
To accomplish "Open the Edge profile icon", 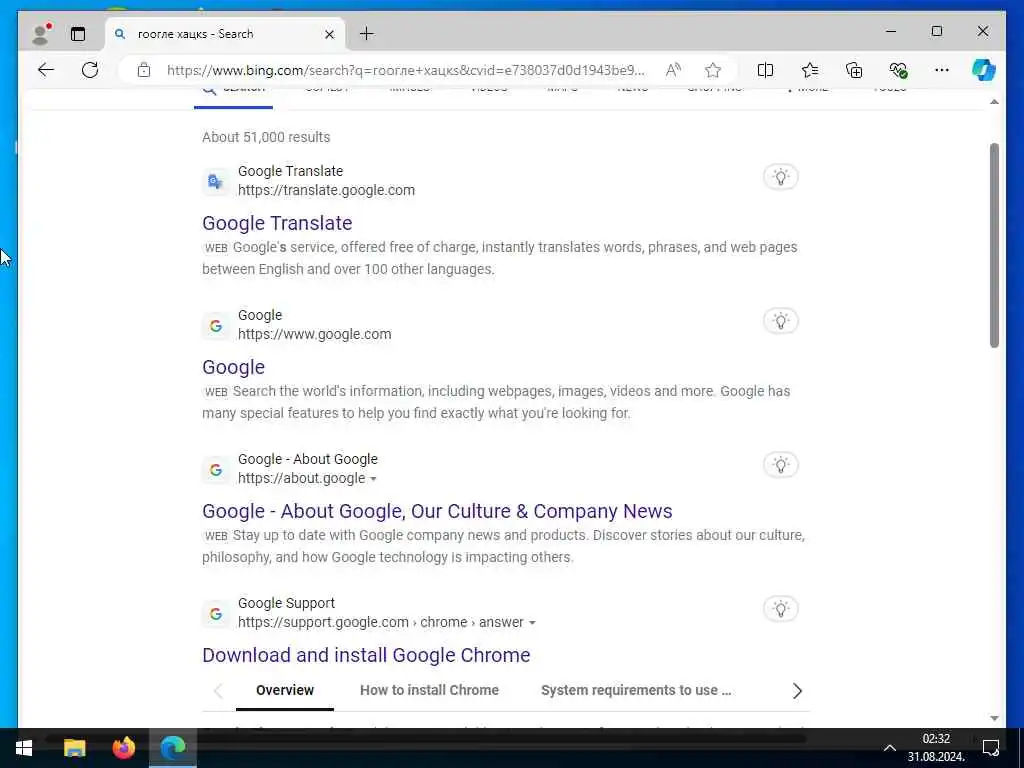I will pos(42,34).
